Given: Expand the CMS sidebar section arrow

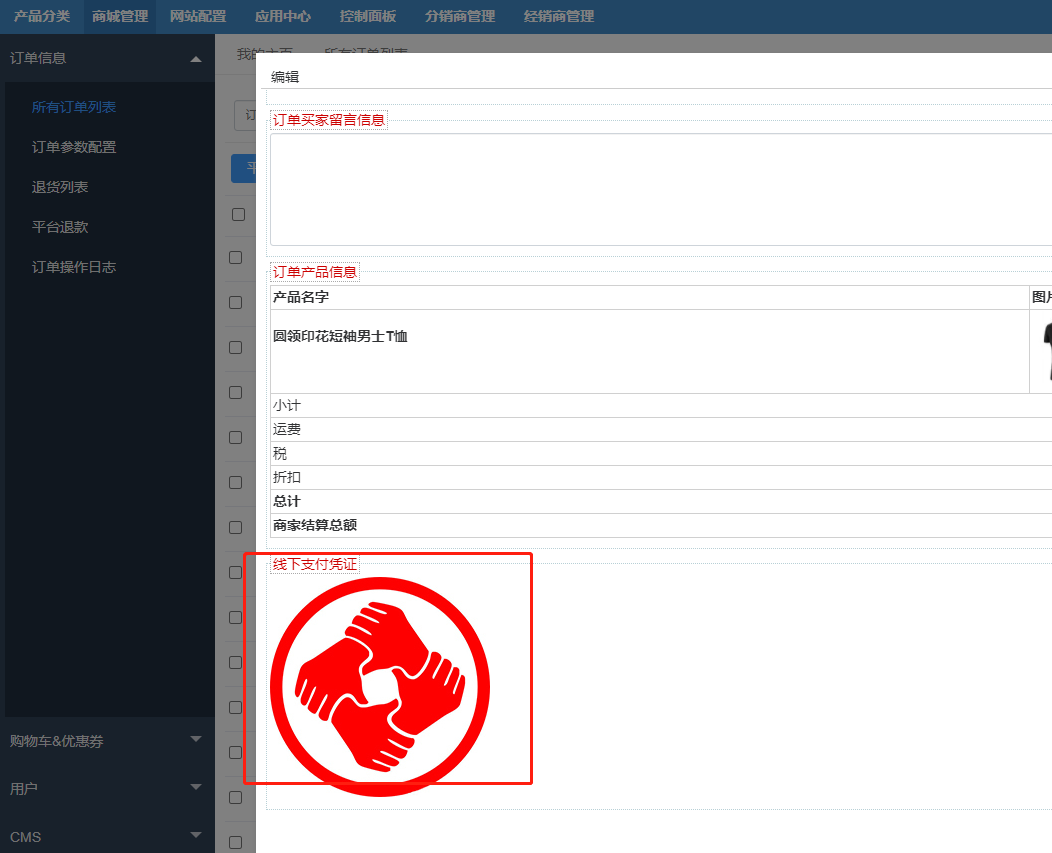Looking at the screenshot, I should click(196, 836).
